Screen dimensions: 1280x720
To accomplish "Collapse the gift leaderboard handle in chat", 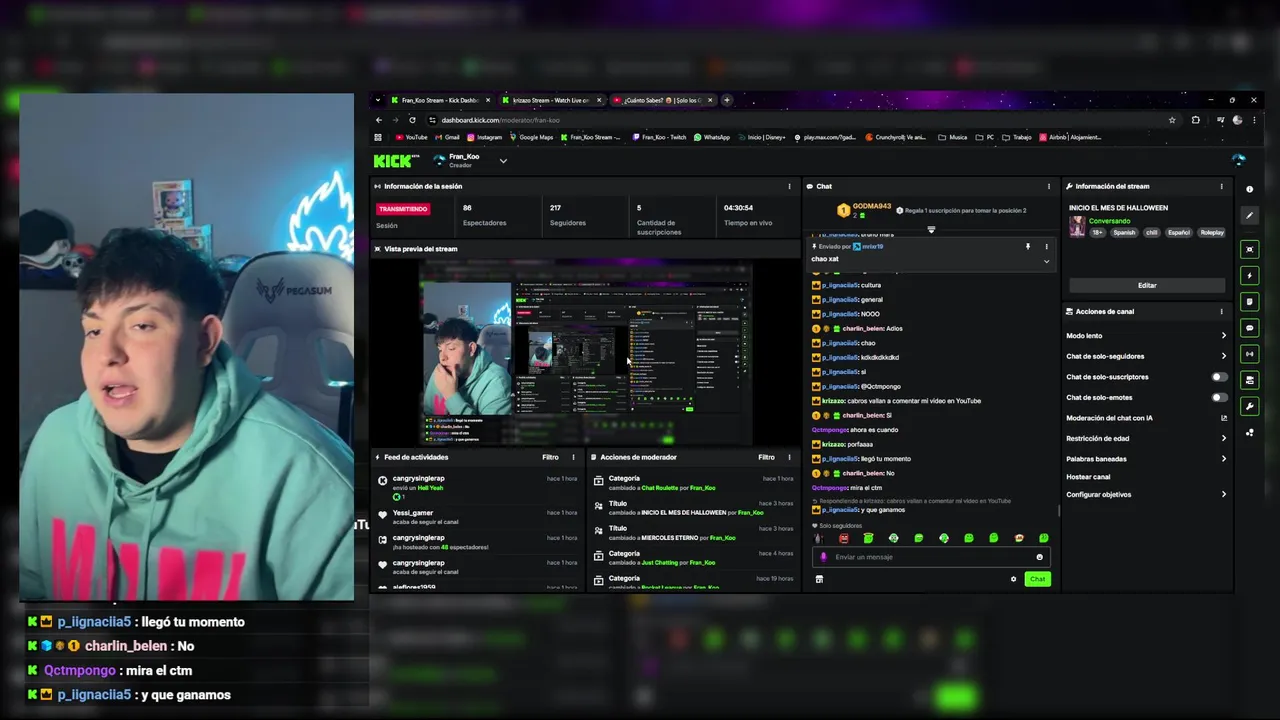I will click(931, 229).
